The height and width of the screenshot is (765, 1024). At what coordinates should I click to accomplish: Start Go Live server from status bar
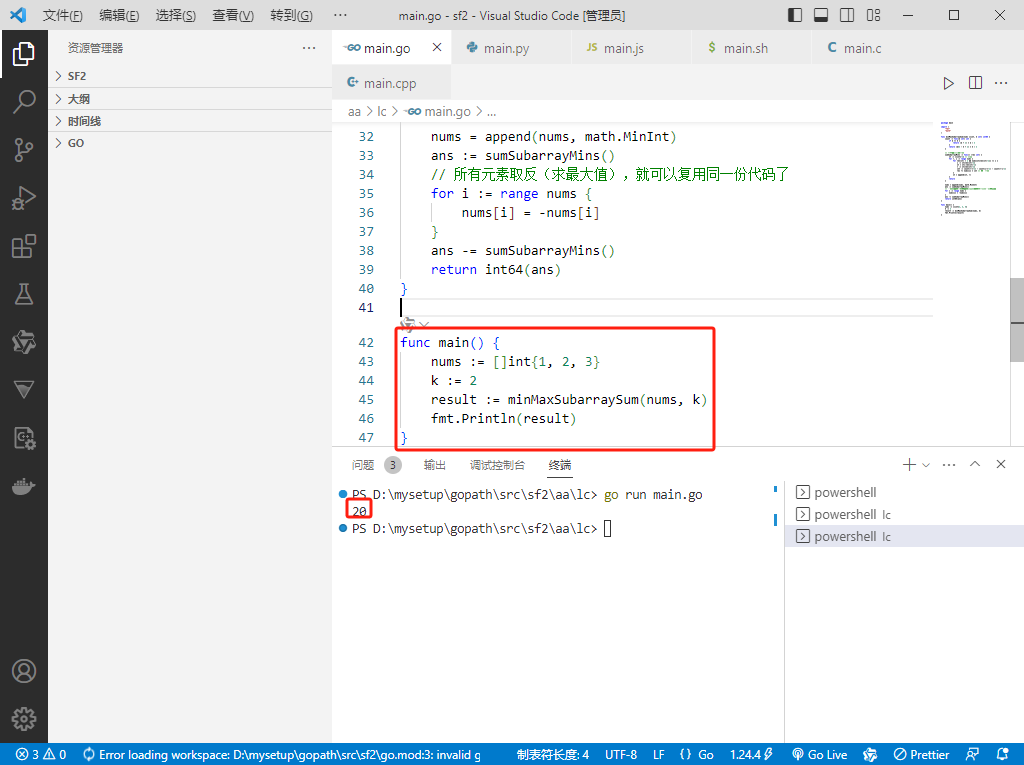[x=820, y=755]
